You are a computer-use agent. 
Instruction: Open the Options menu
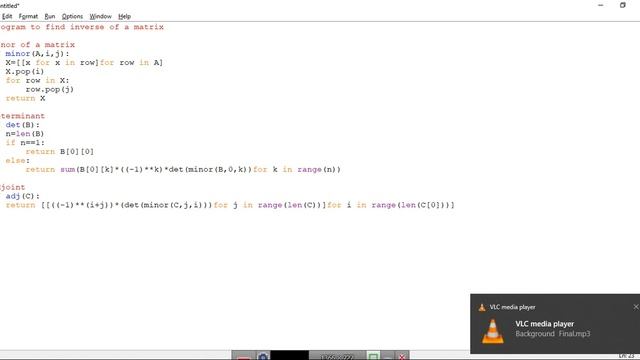72,16
